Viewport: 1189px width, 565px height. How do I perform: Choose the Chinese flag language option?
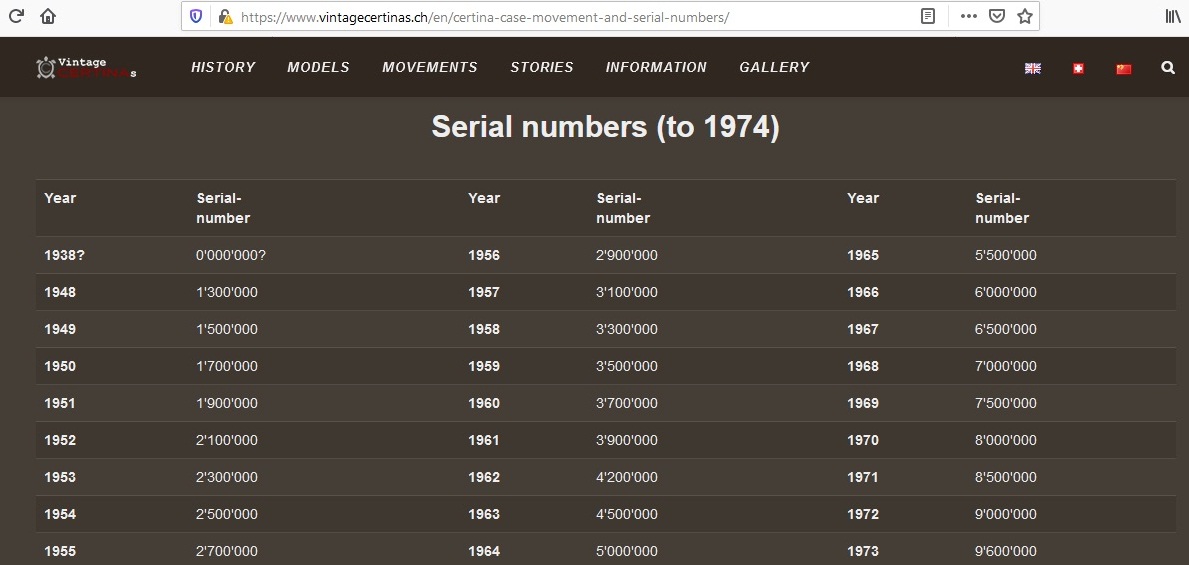point(1123,68)
